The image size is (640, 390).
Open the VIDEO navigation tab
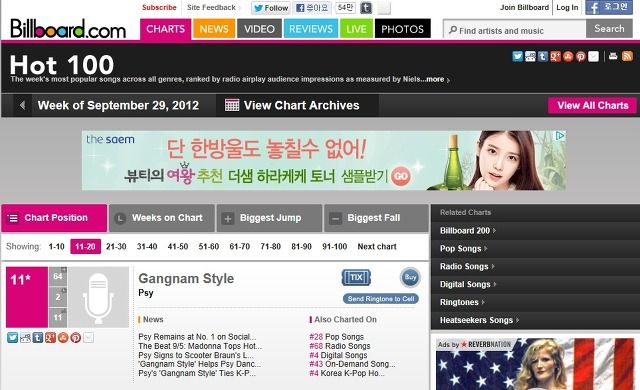[259, 29]
